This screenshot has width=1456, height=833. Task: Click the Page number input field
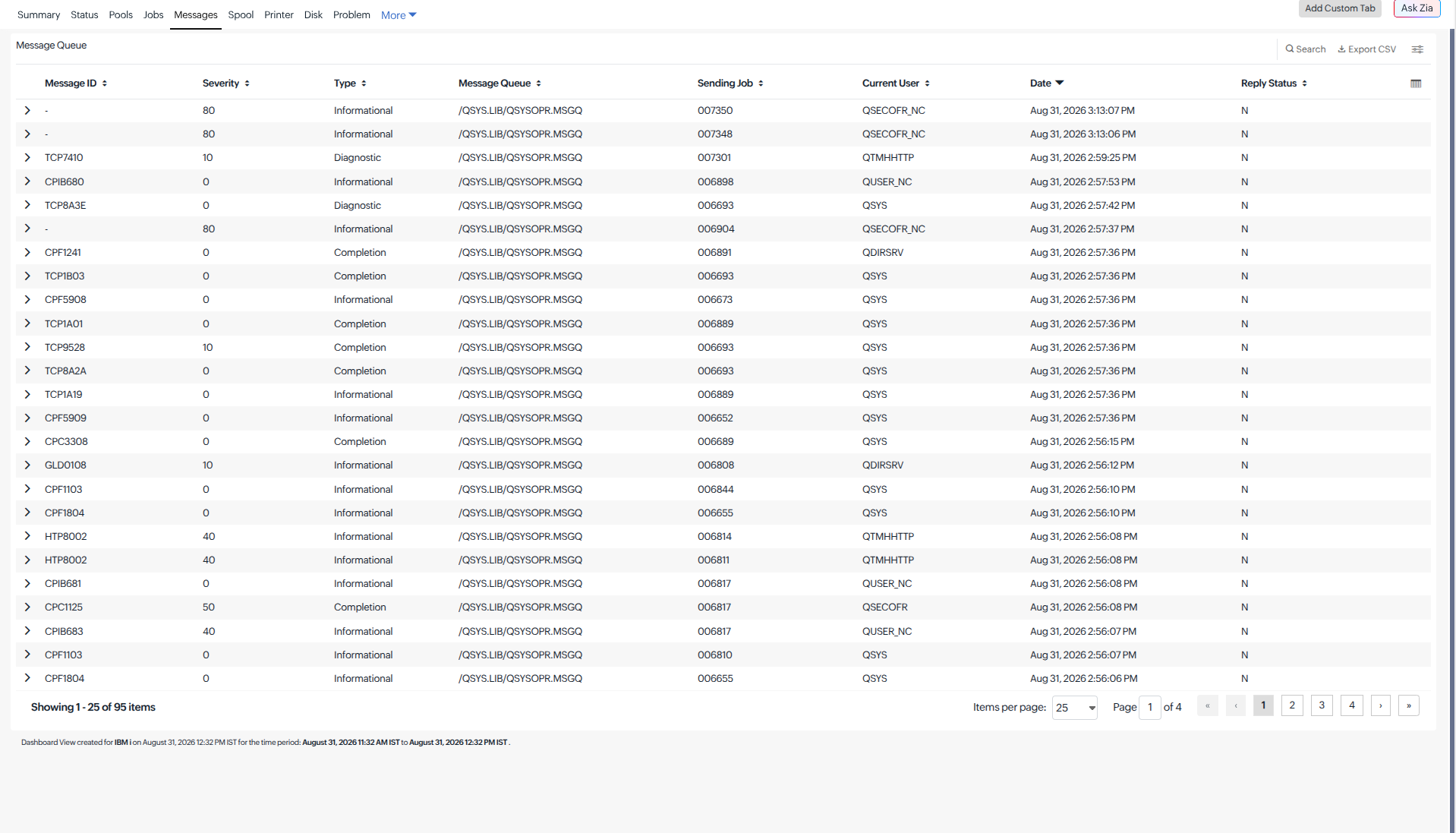(x=1150, y=708)
